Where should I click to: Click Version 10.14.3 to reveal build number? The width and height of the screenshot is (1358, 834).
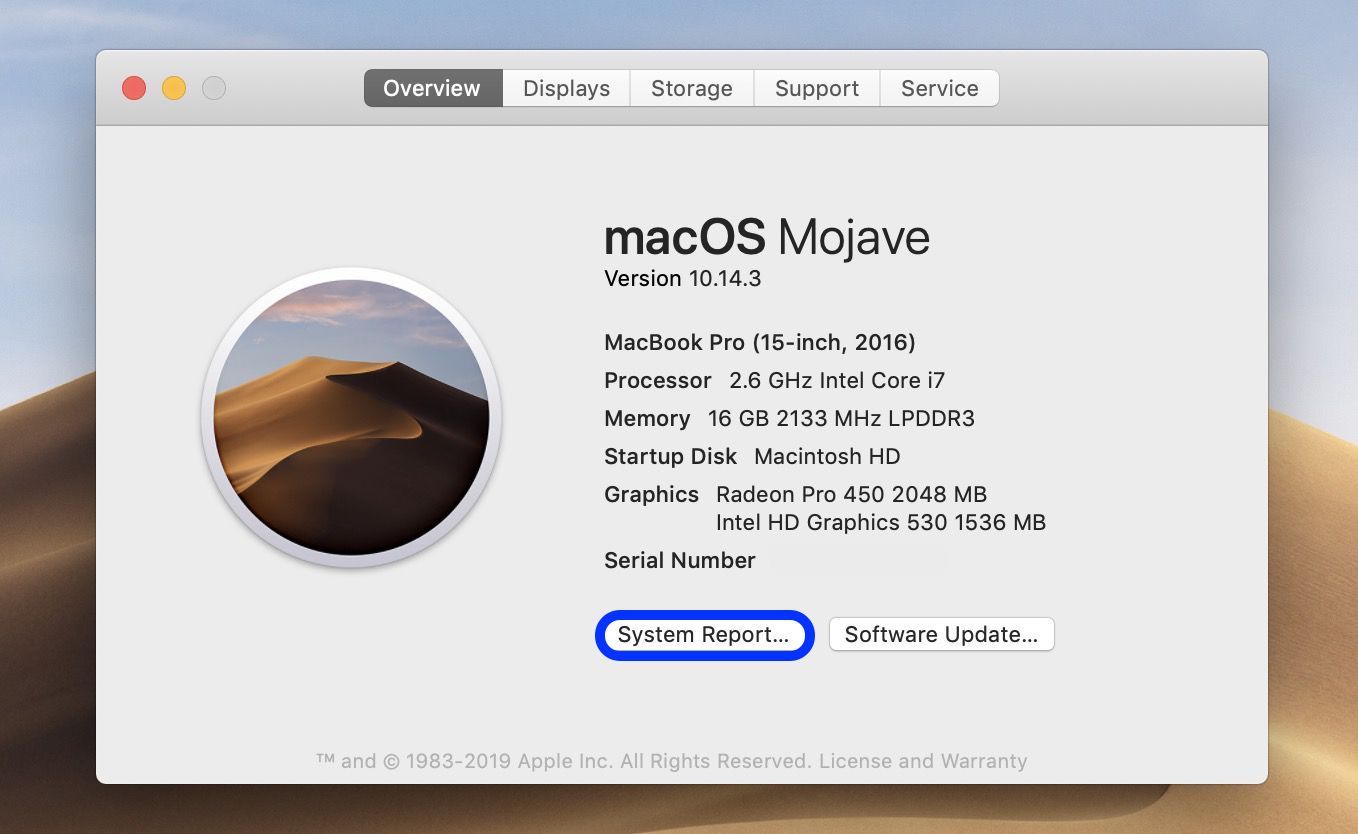coord(682,278)
